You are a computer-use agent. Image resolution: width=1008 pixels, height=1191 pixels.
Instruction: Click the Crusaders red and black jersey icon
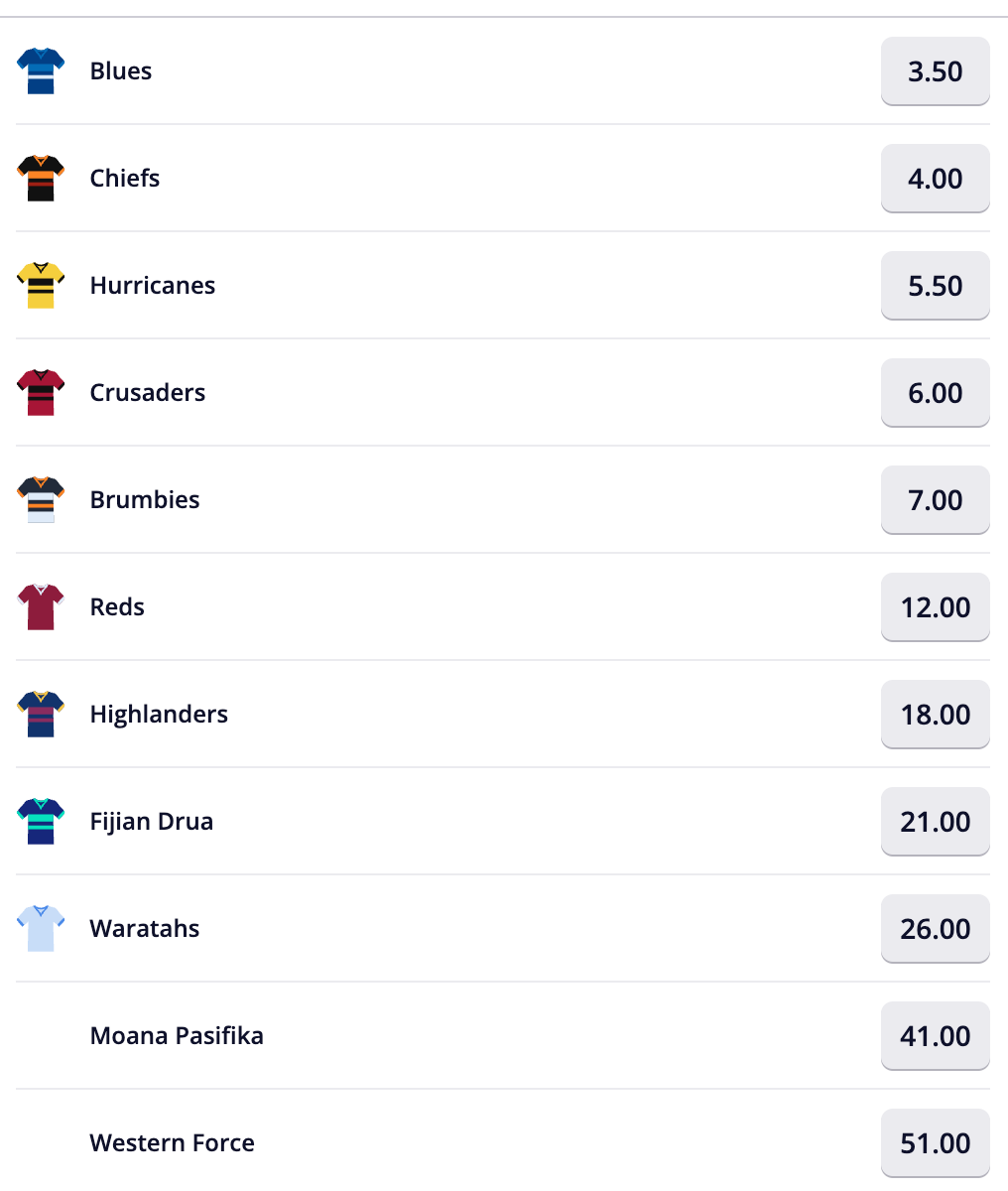pyautogui.click(x=41, y=393)
